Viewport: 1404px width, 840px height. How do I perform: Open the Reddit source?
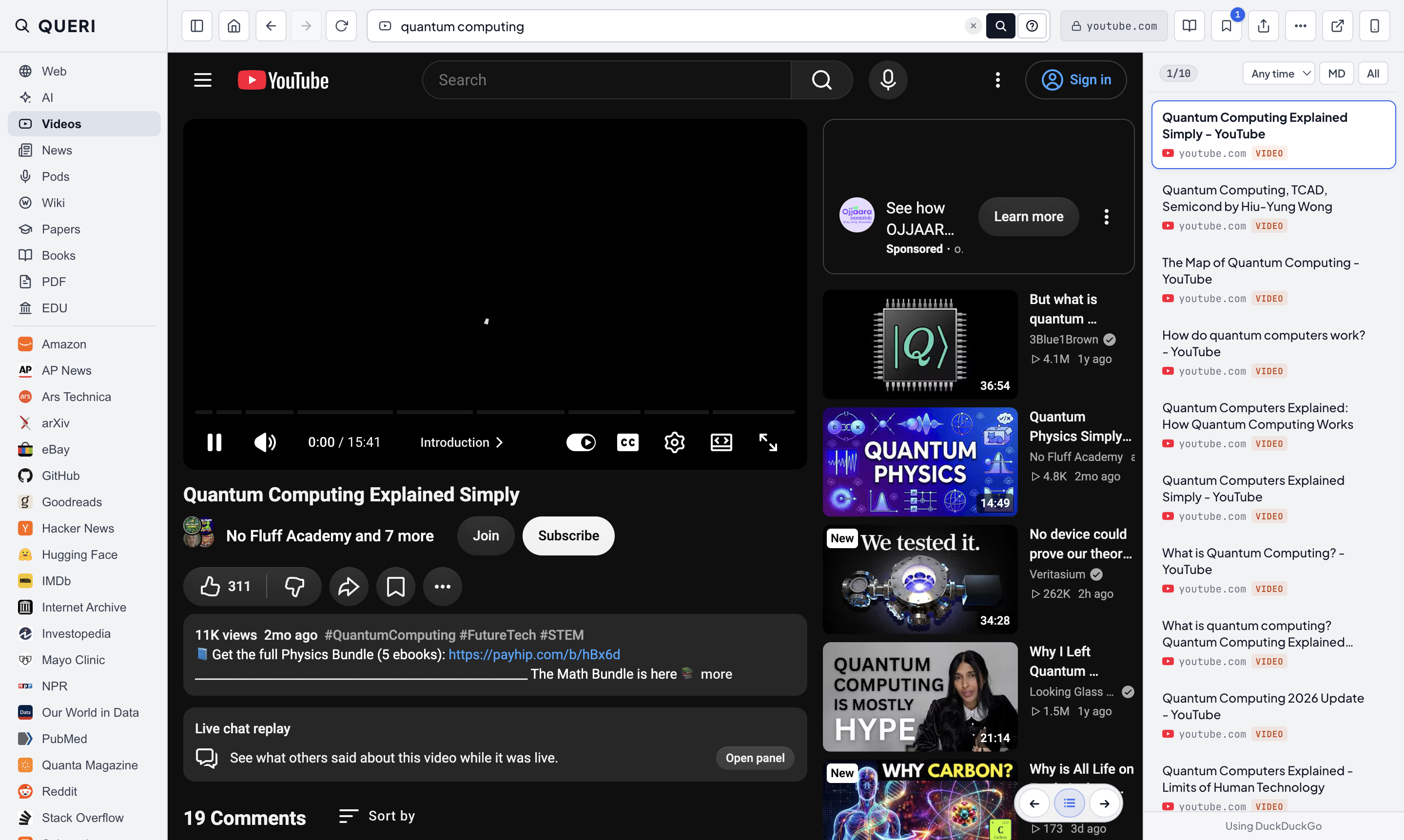point(84,791)
